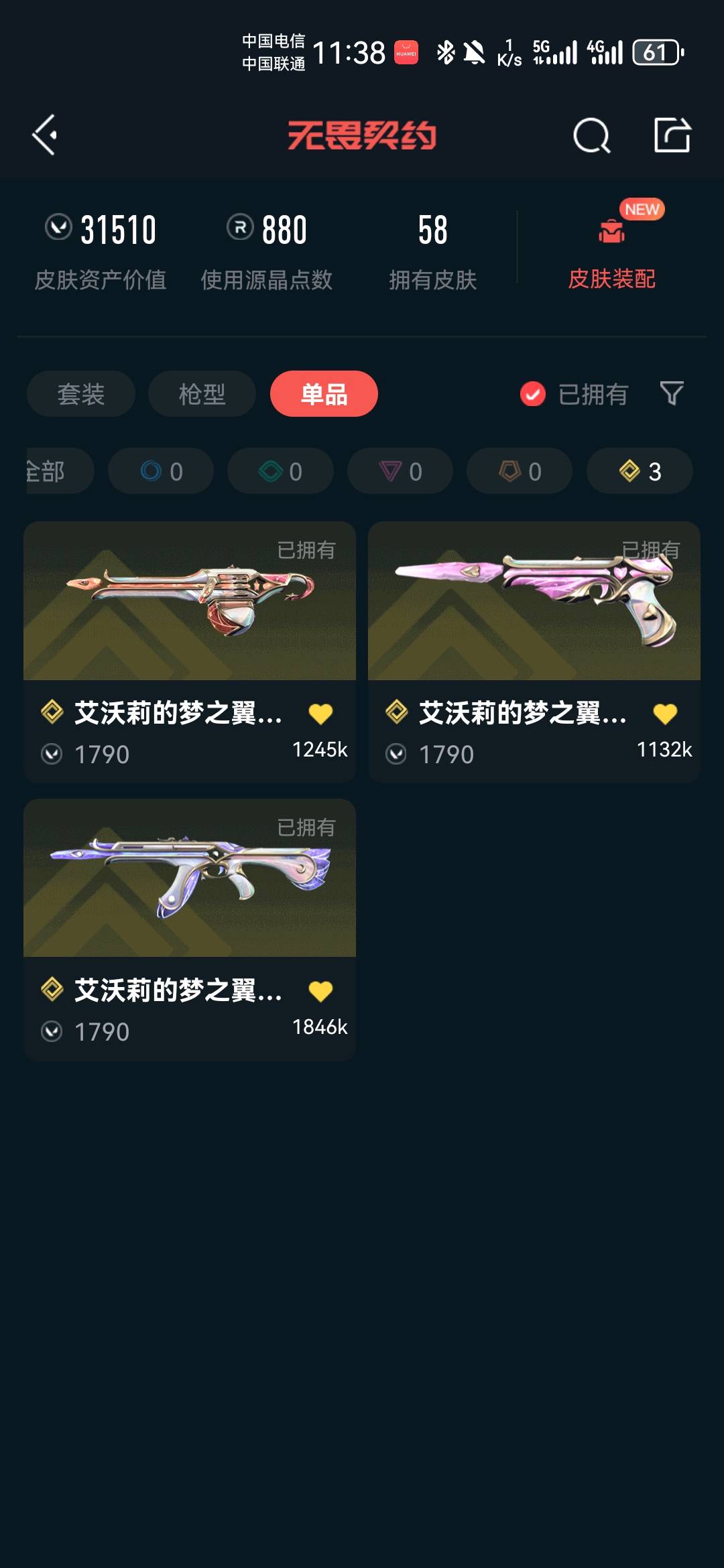The width and height of the screenshot is (724, 1568).
Task: Open the pink pistol skin thumbnail
Action: [x=534, y=601]
